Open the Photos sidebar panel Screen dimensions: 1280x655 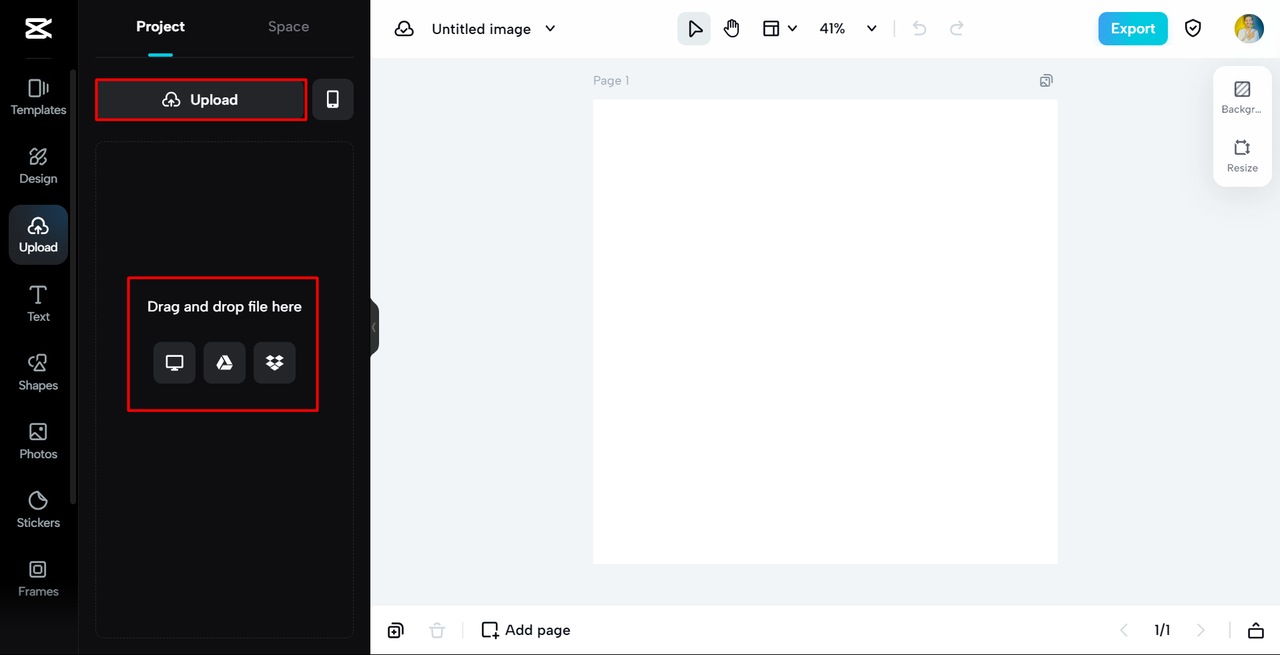point(38,441)
